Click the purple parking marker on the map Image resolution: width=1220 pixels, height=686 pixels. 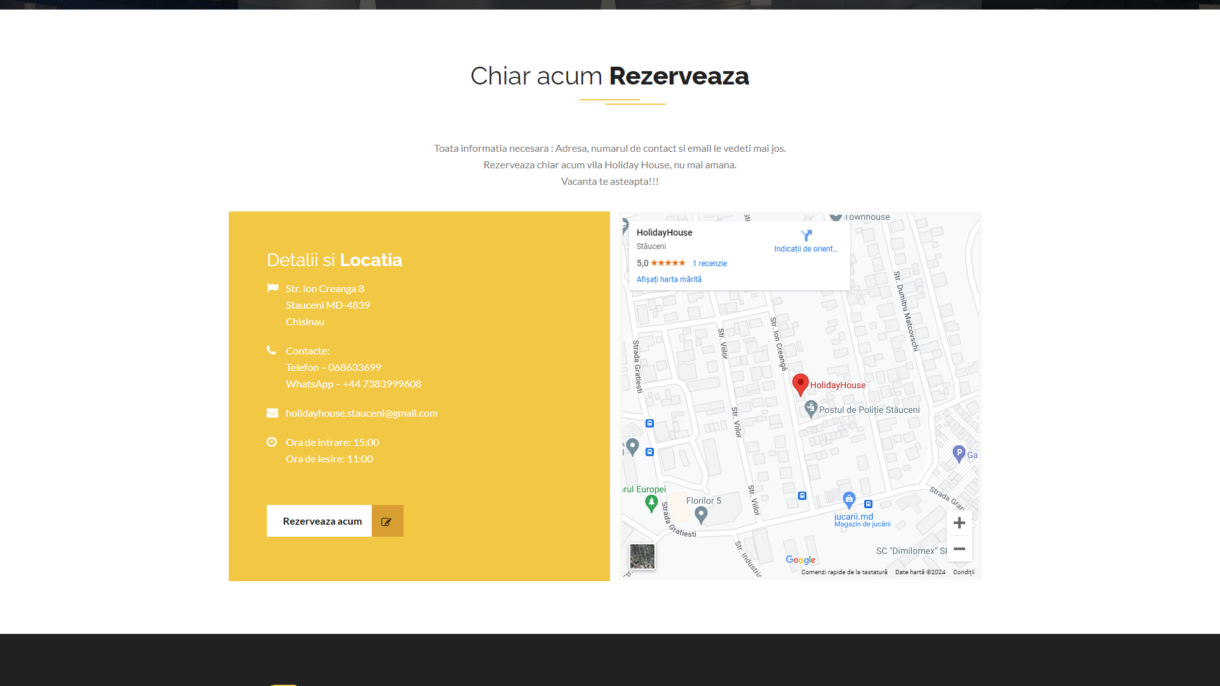tap(959, 454)
